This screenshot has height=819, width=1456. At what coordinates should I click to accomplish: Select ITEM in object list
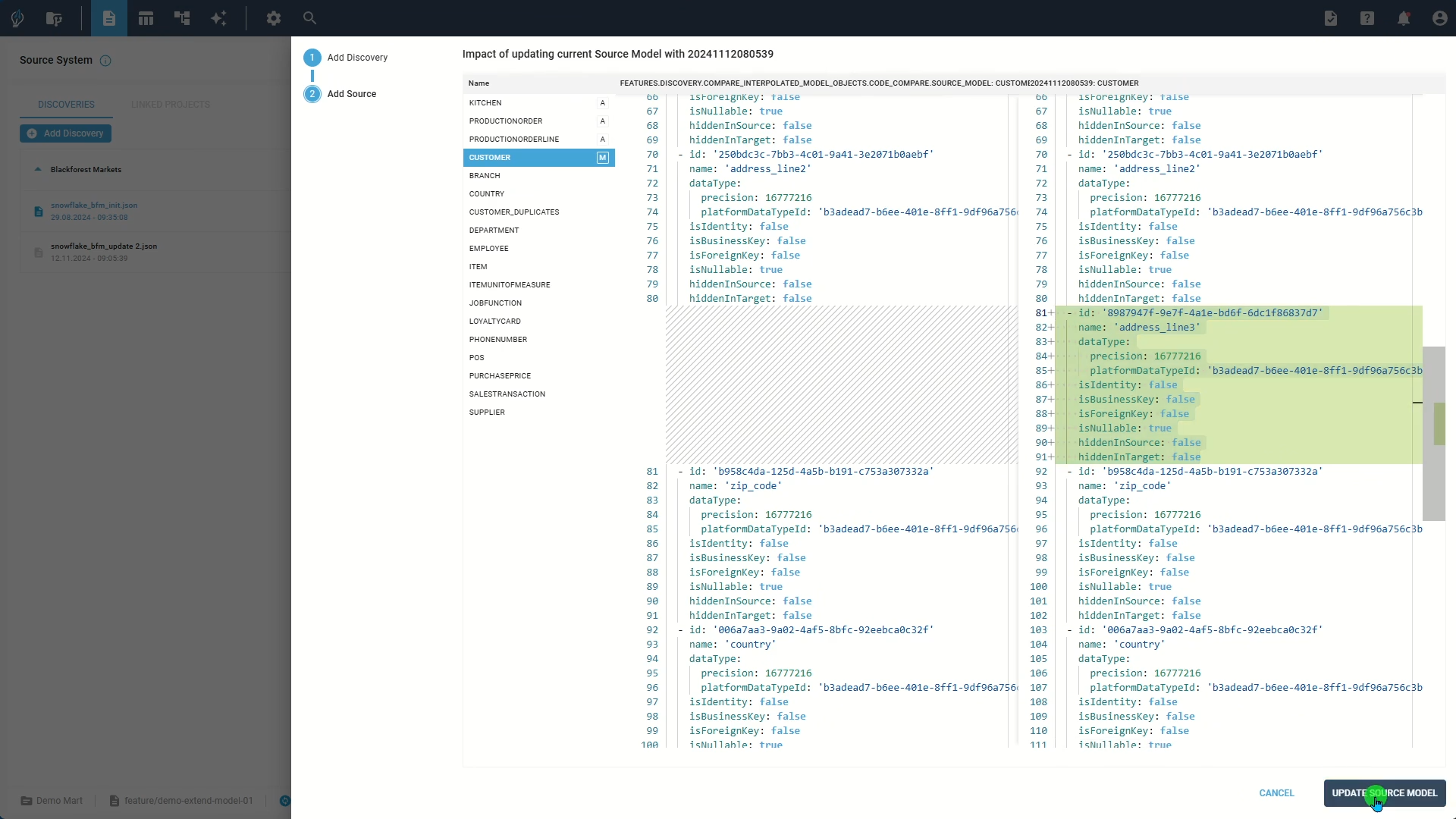point(539,267)
